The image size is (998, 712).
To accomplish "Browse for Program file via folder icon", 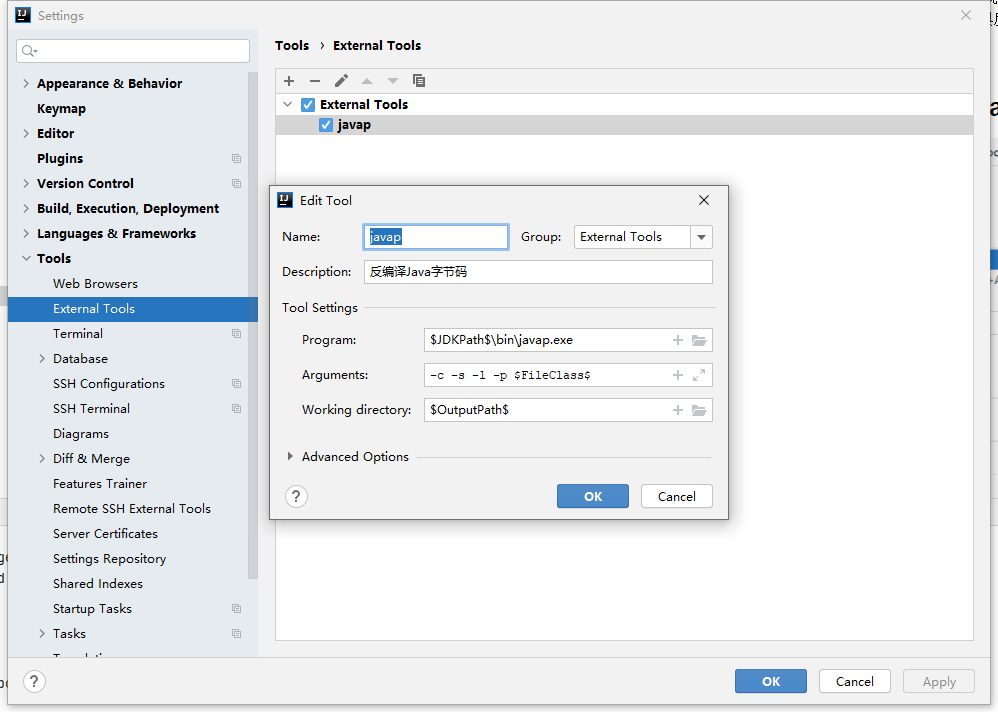I will 699,340.
